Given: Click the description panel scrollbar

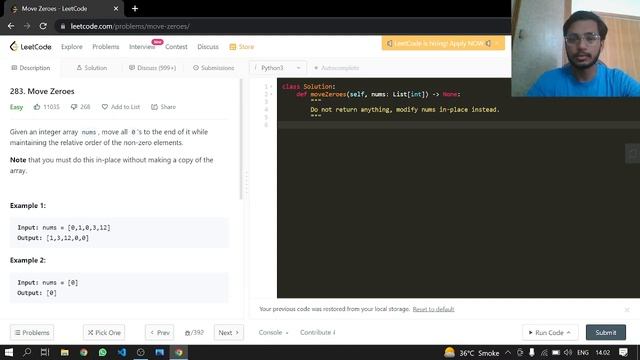Looking at the screenshot, I should click(241, 139).
